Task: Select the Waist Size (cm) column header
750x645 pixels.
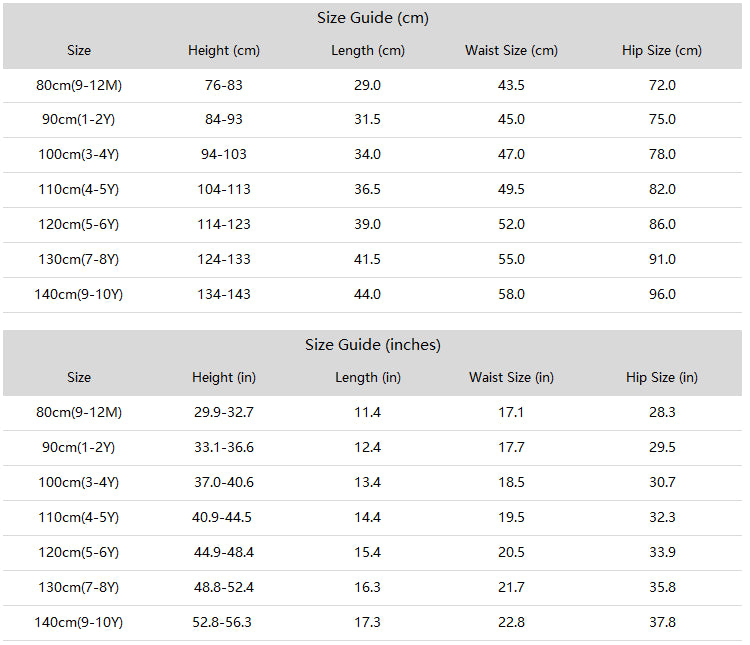Action: (x=511, y=51)
